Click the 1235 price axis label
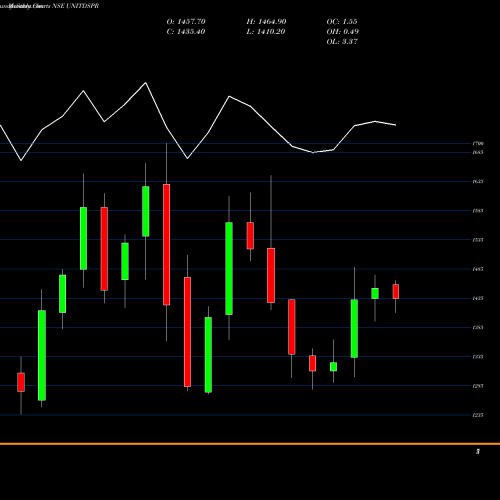Image resolution: width=500 pixels, height=500 pixels. click(x=478, y=415)
